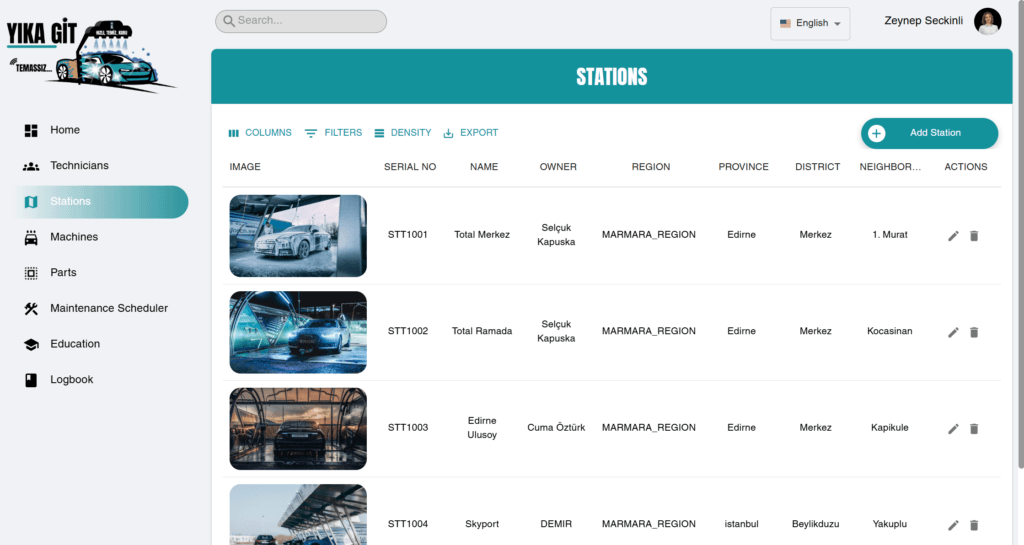Click the plus icon in Add Station
1024x545 pixels.
(x=876, y=133)
